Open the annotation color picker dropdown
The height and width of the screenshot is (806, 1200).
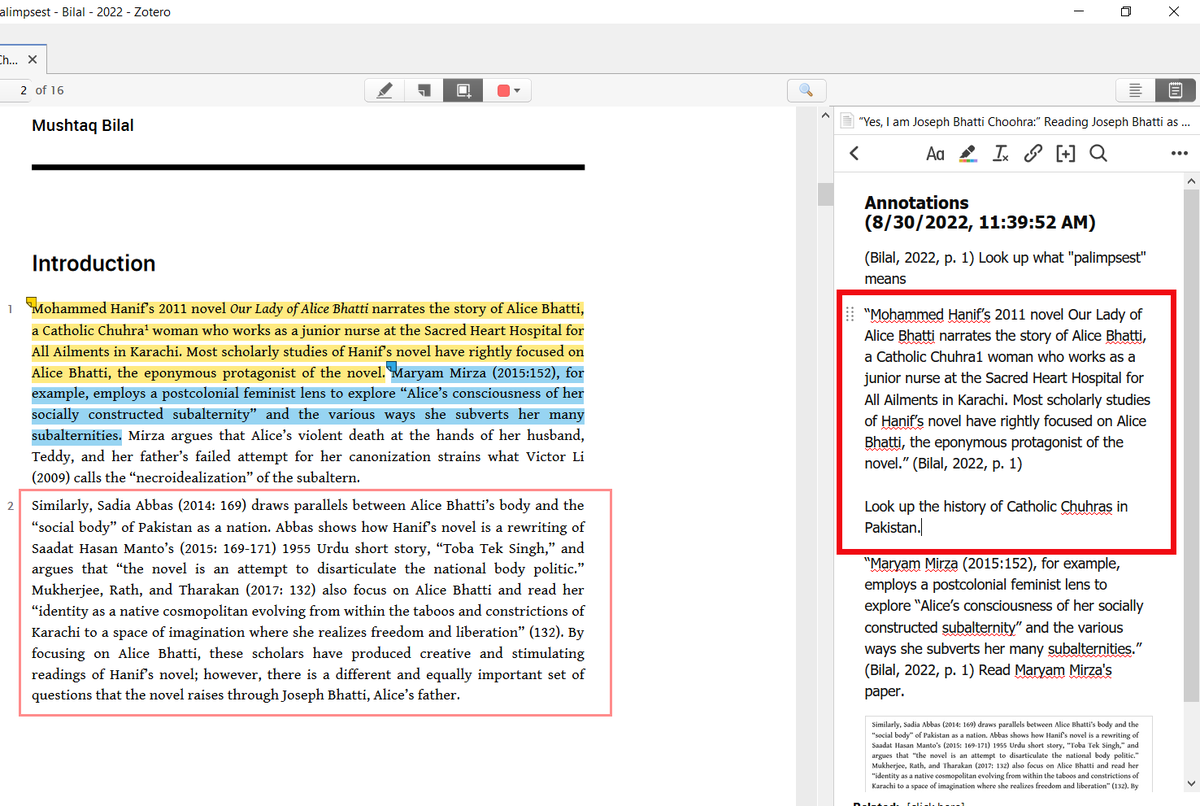pos(510,90)
